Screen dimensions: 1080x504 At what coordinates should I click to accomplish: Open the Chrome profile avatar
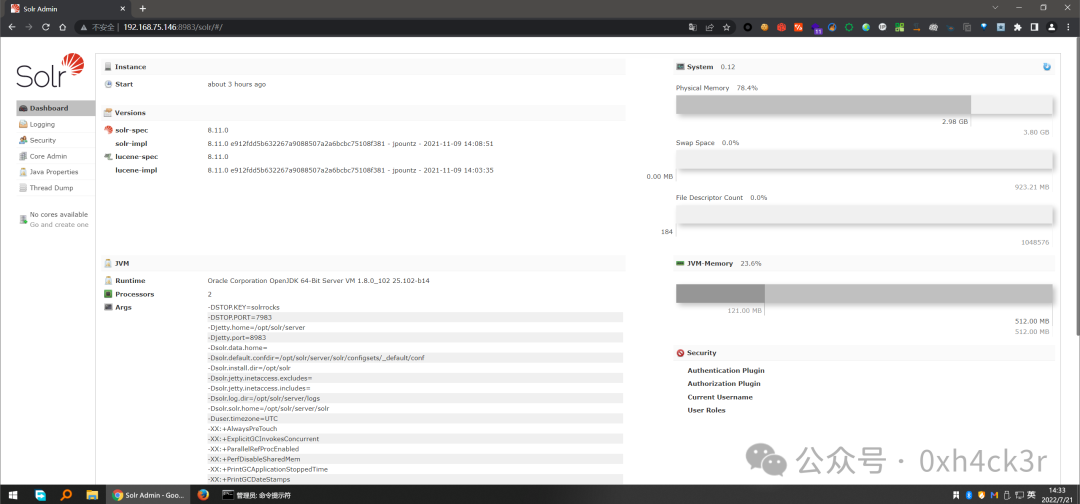[x=1052, y=28]
